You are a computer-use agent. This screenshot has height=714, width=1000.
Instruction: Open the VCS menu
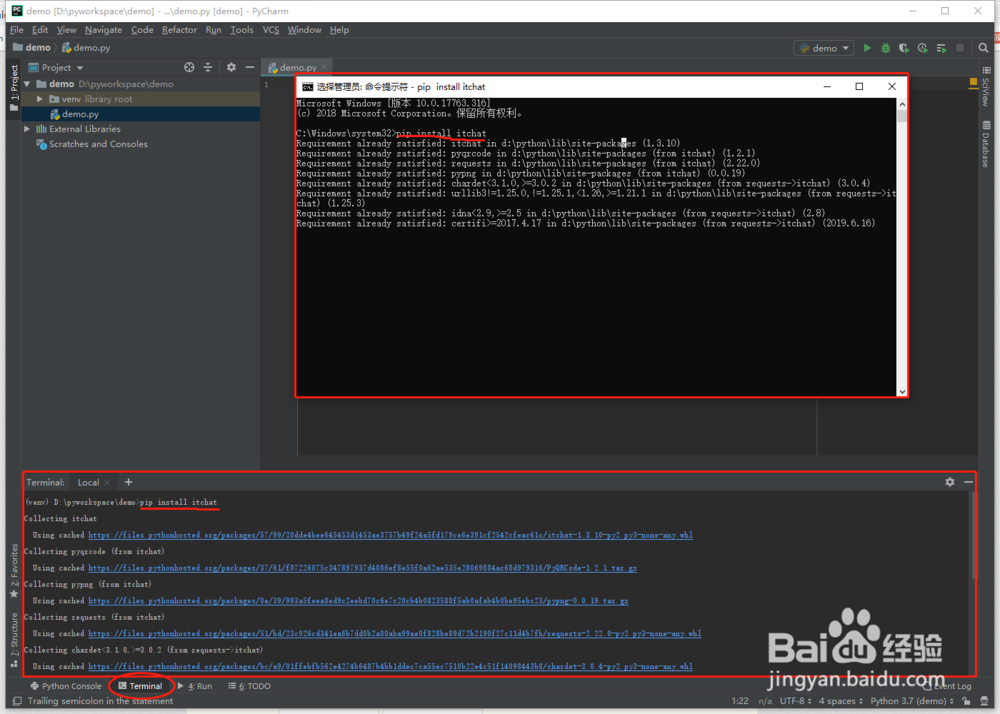click(x=270, y=30)
